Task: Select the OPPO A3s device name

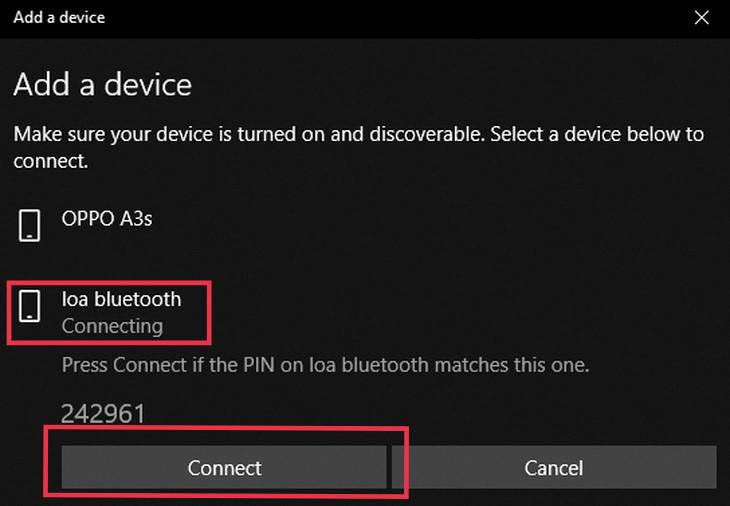Action: click(x=107, y=217)
